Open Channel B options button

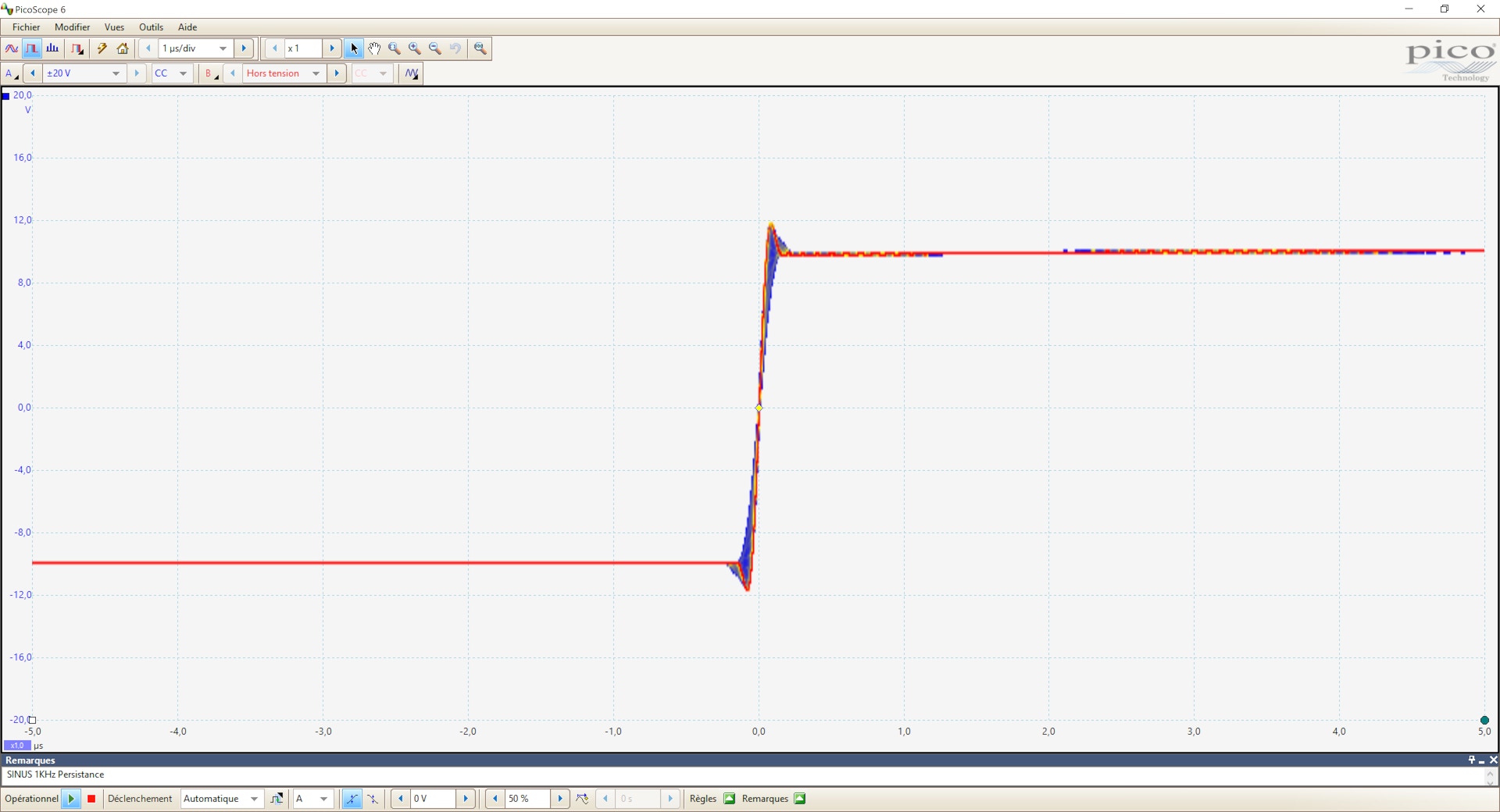click(x=211, y=73)
